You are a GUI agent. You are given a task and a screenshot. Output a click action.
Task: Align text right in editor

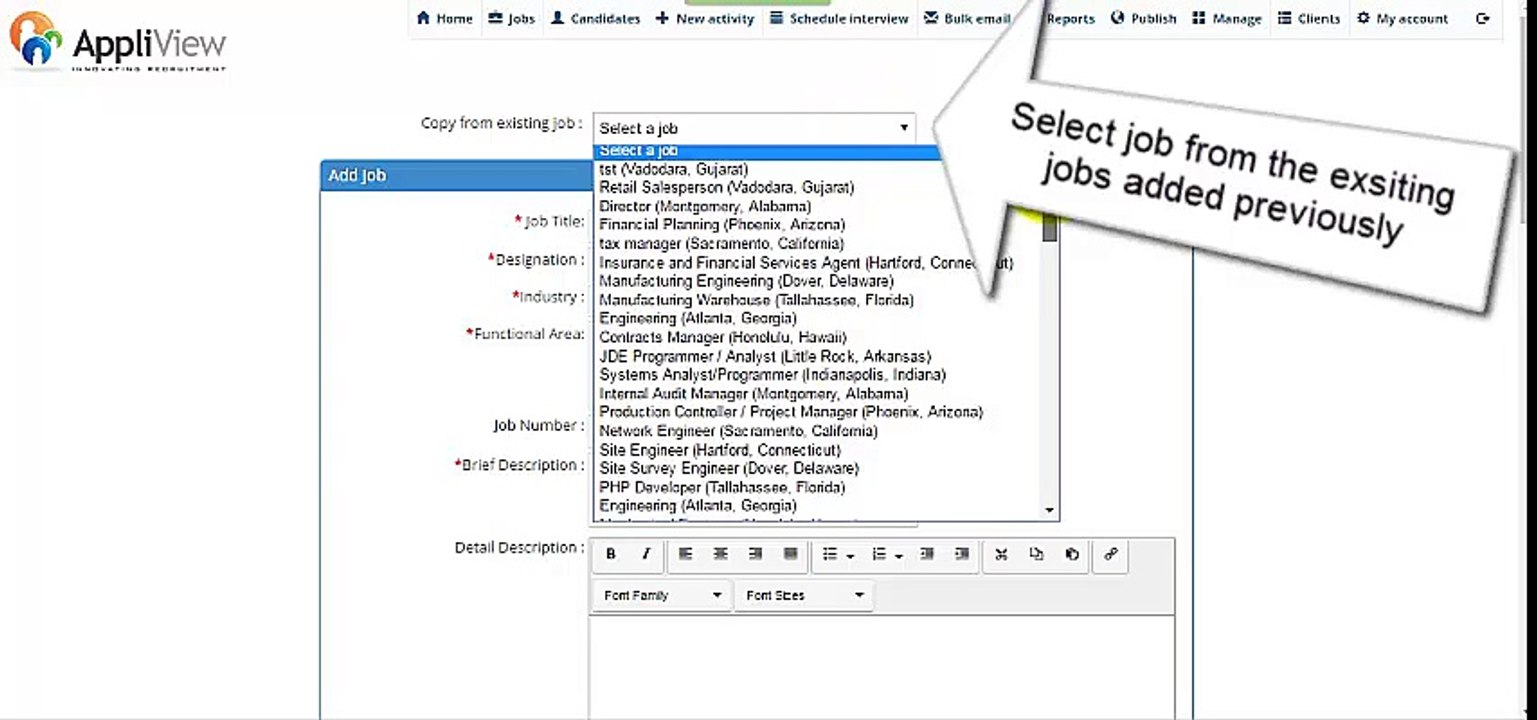tap(755, 554)
